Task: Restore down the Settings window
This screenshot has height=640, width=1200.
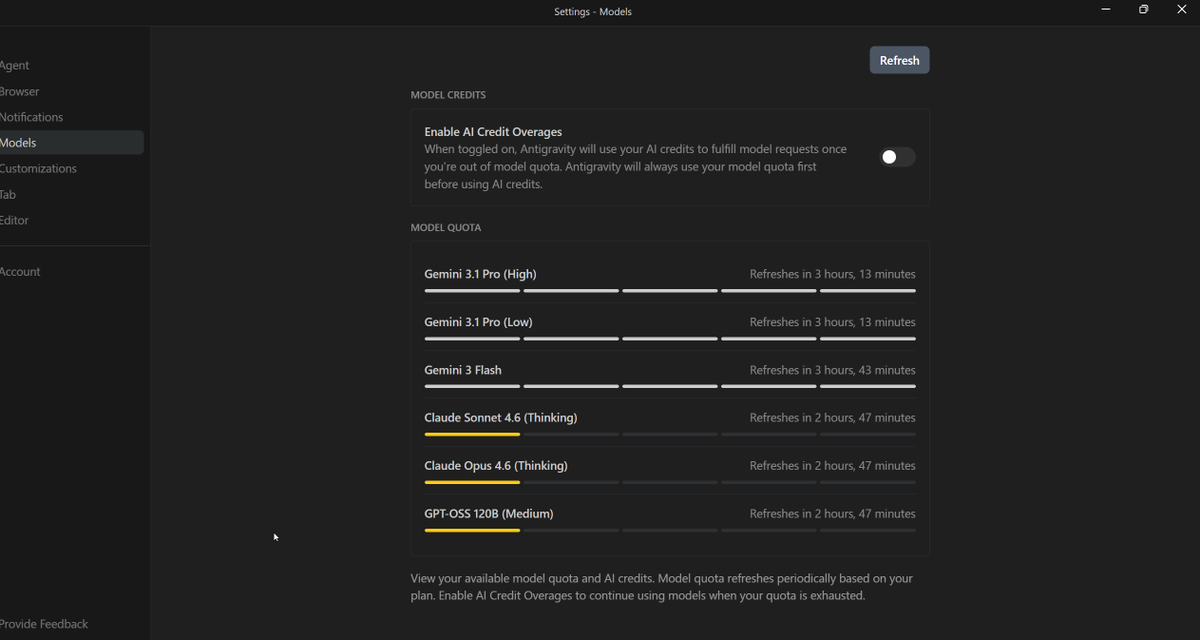Action: 1144,10
